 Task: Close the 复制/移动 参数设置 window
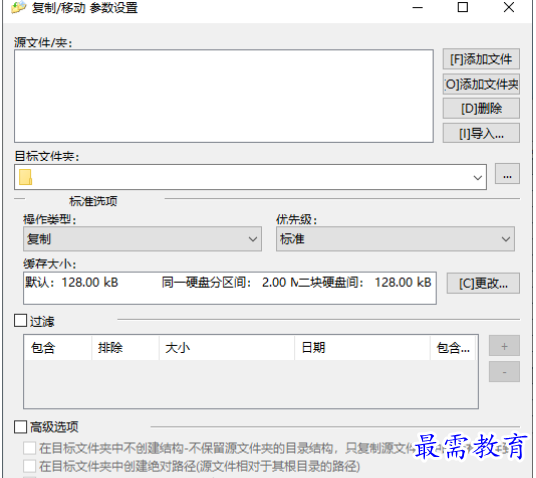point(509,7)
